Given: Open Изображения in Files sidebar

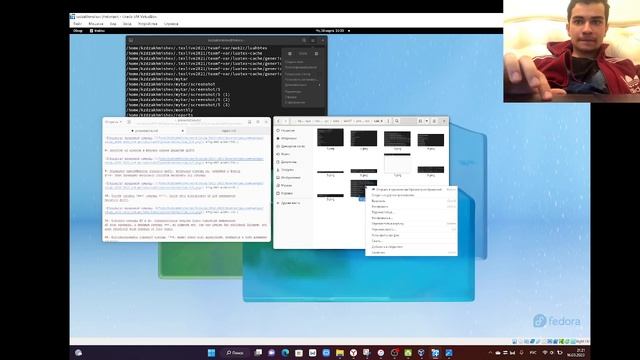Looking at the screenshot, I should pos(289,178).
